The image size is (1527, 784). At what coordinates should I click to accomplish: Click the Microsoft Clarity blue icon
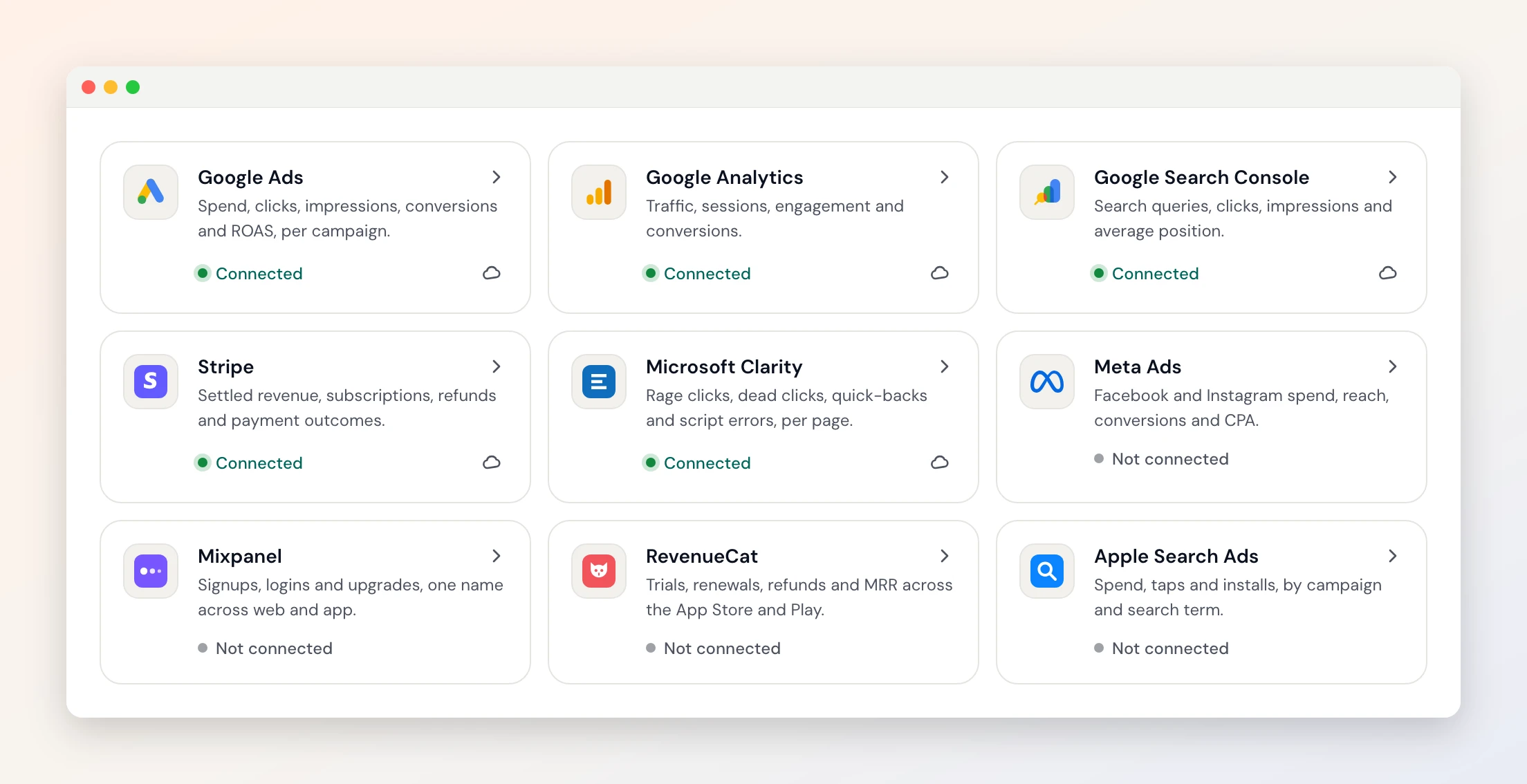point(599,382)
